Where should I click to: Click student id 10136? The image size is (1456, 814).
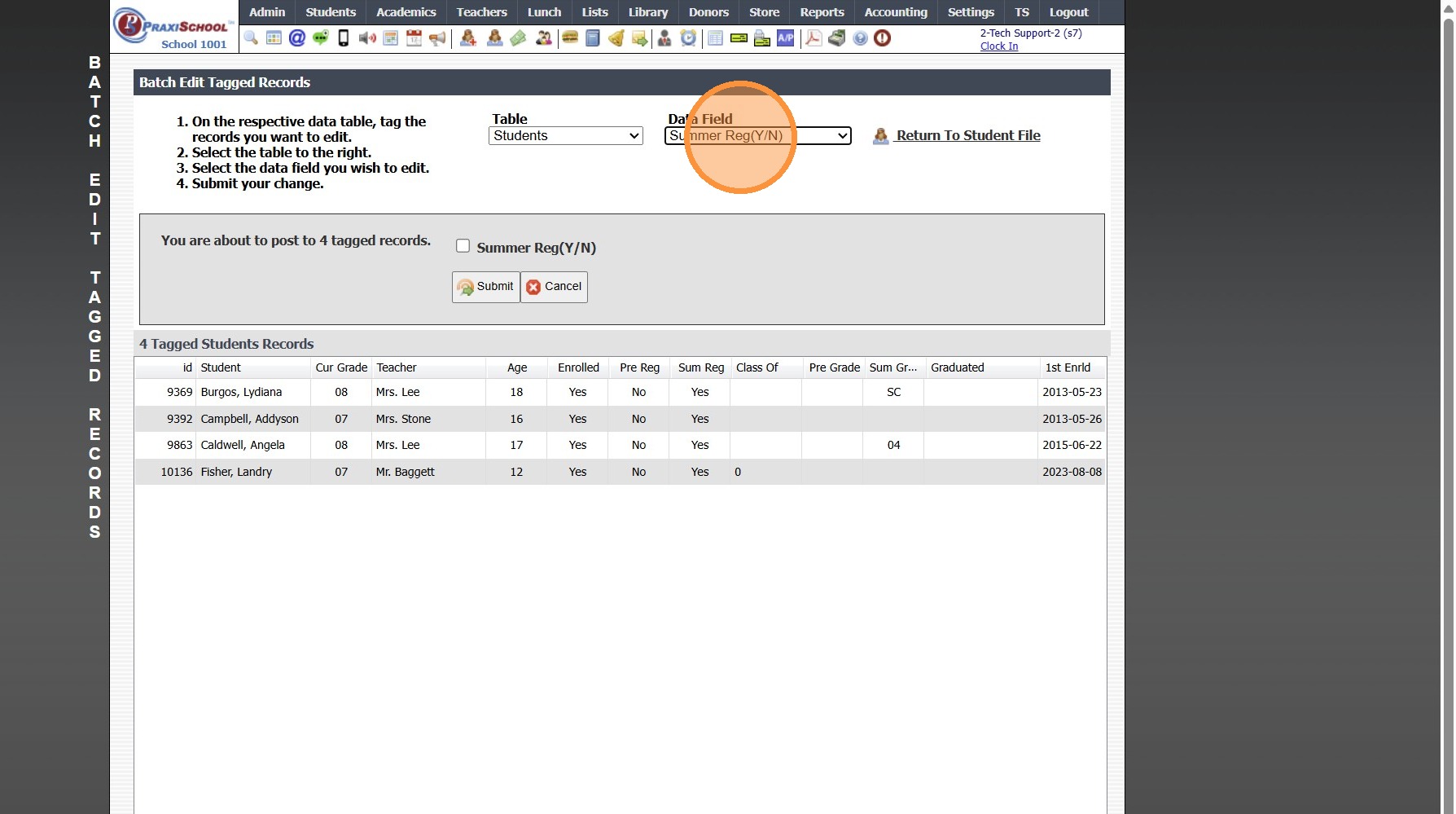tap(177, 472)
